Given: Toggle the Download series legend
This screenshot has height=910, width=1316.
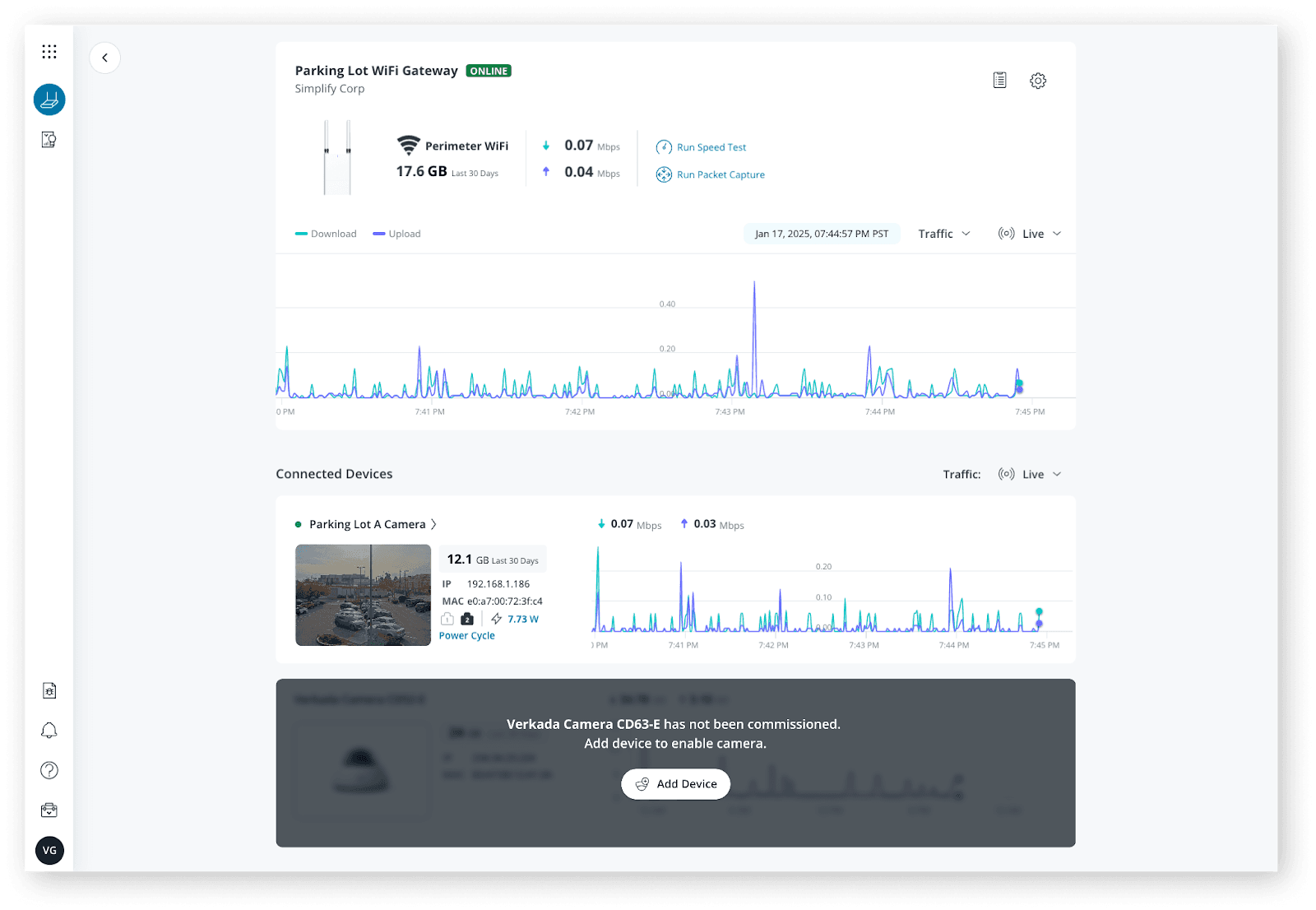Looking at the screenshot, I should [326, 234].
